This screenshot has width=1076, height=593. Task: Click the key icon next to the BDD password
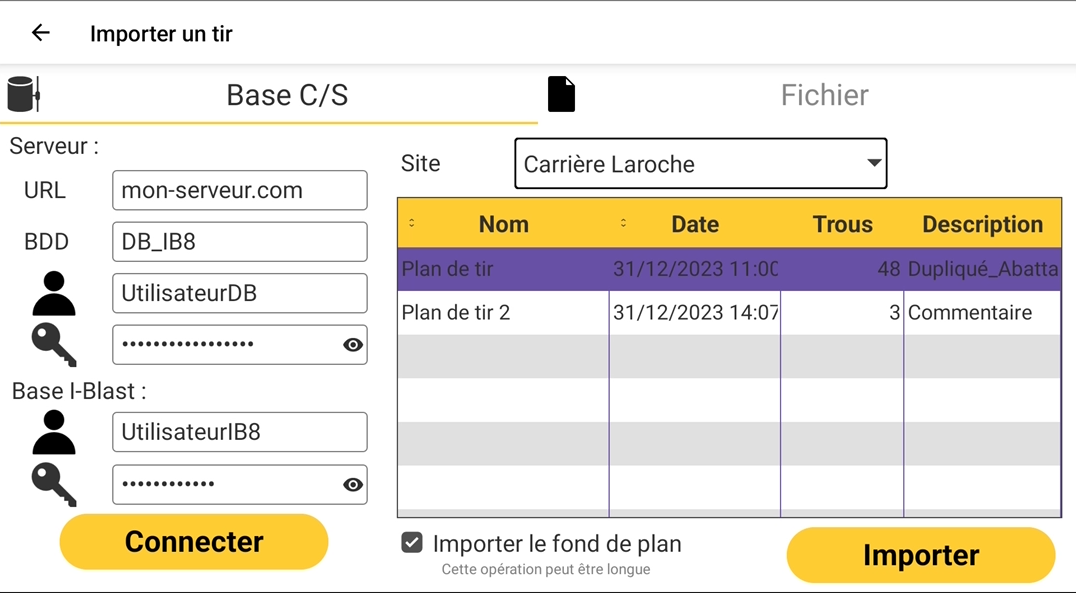pyautogui.click(x=53, y=344)
